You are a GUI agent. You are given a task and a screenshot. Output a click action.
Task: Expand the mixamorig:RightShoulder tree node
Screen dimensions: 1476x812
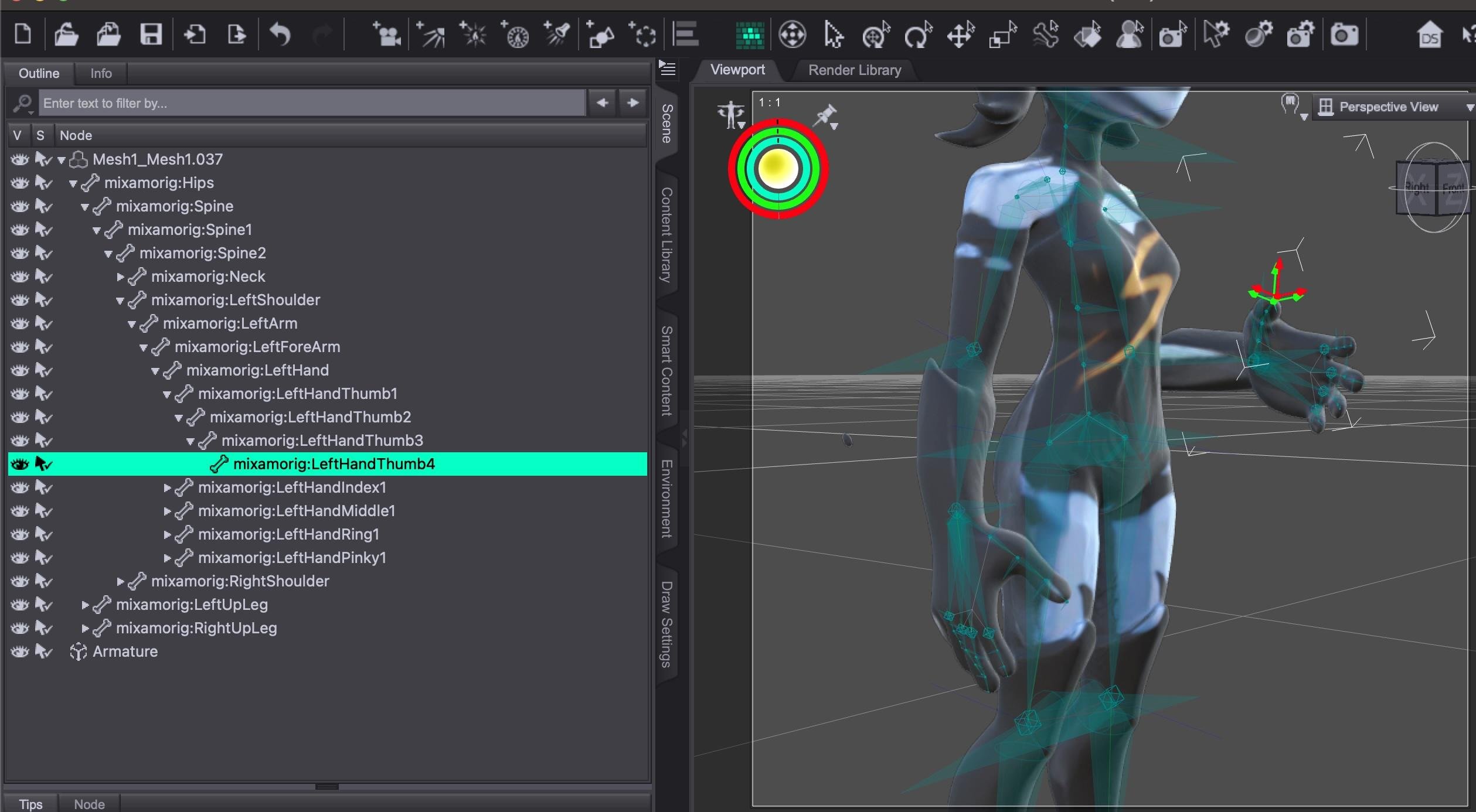coord(120,581)
